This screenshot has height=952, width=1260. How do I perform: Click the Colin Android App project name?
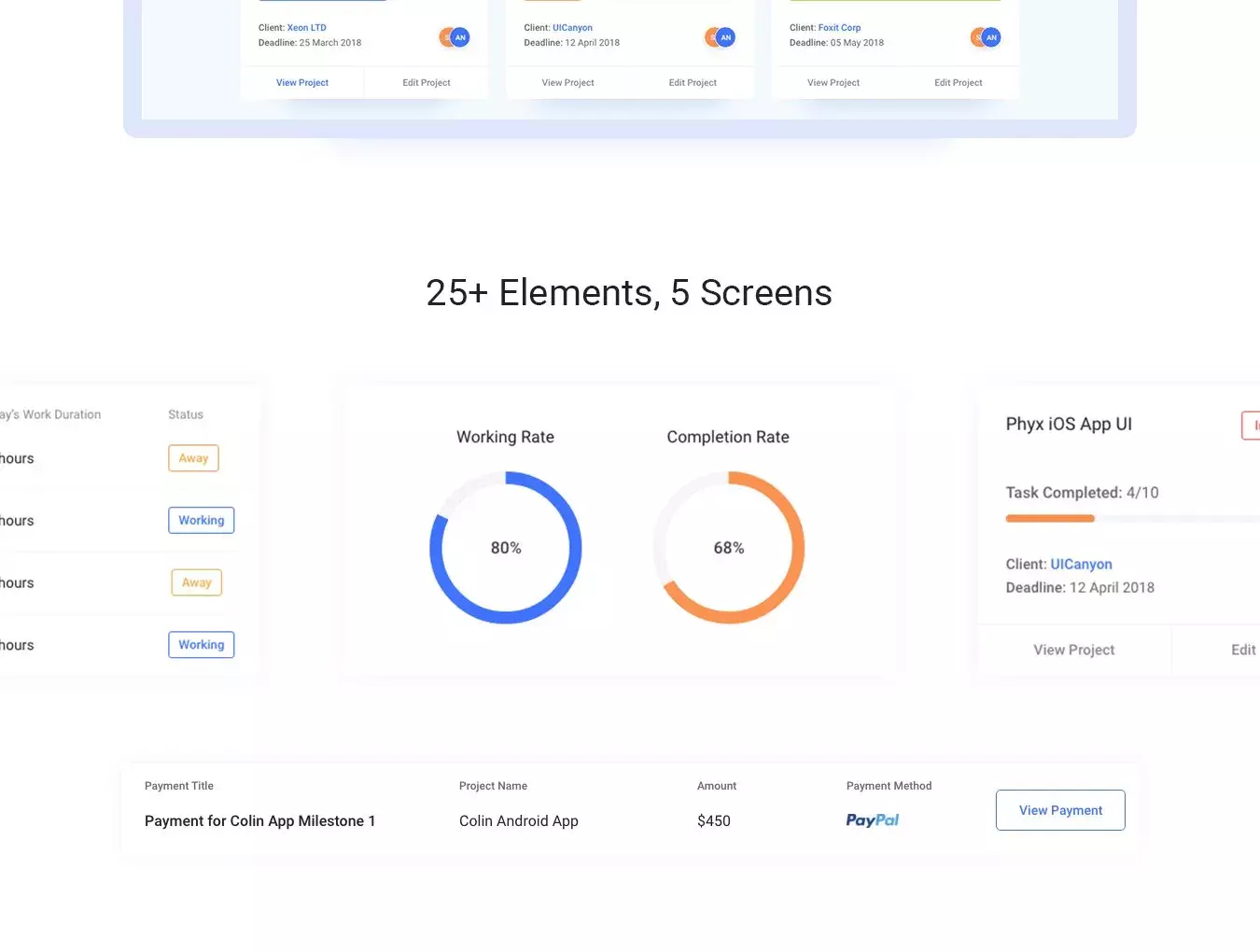[519, 821]
